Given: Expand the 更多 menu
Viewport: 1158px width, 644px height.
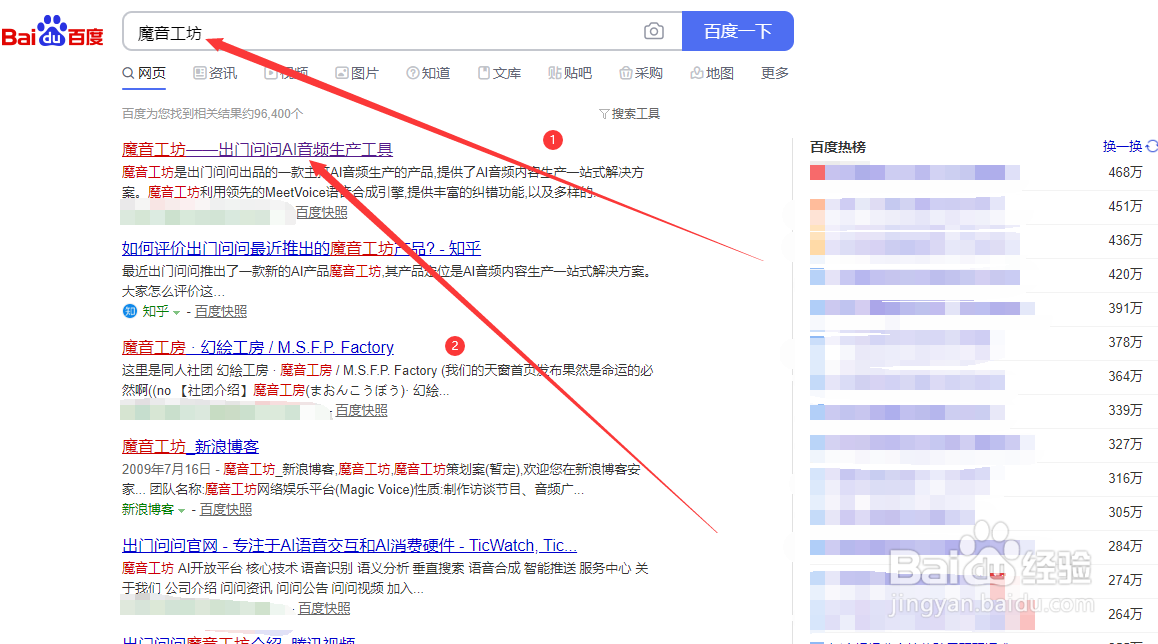Looking at the screenshot, I should (775, 73).
